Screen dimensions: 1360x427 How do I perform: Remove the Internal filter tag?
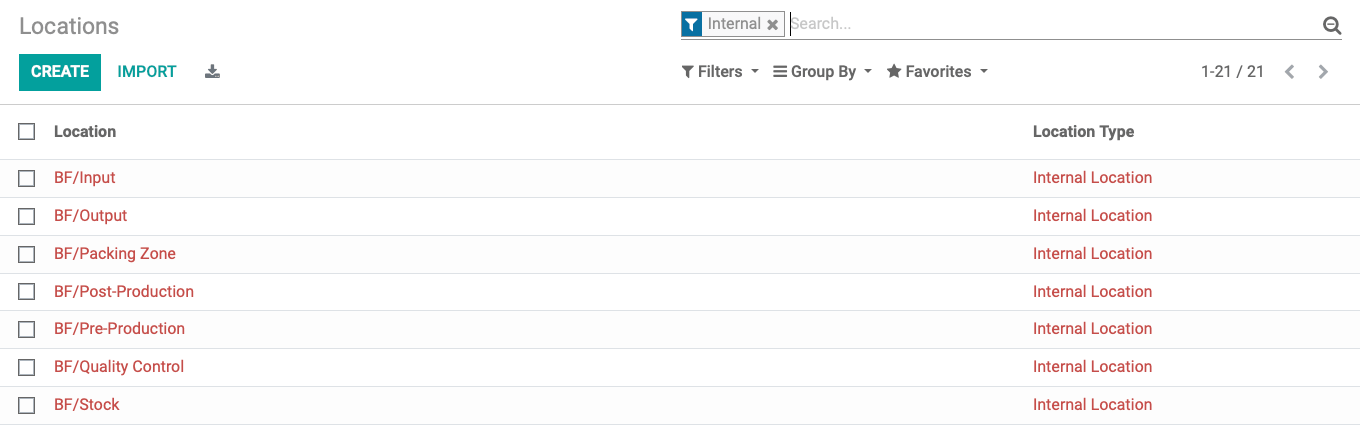point(772,25)
